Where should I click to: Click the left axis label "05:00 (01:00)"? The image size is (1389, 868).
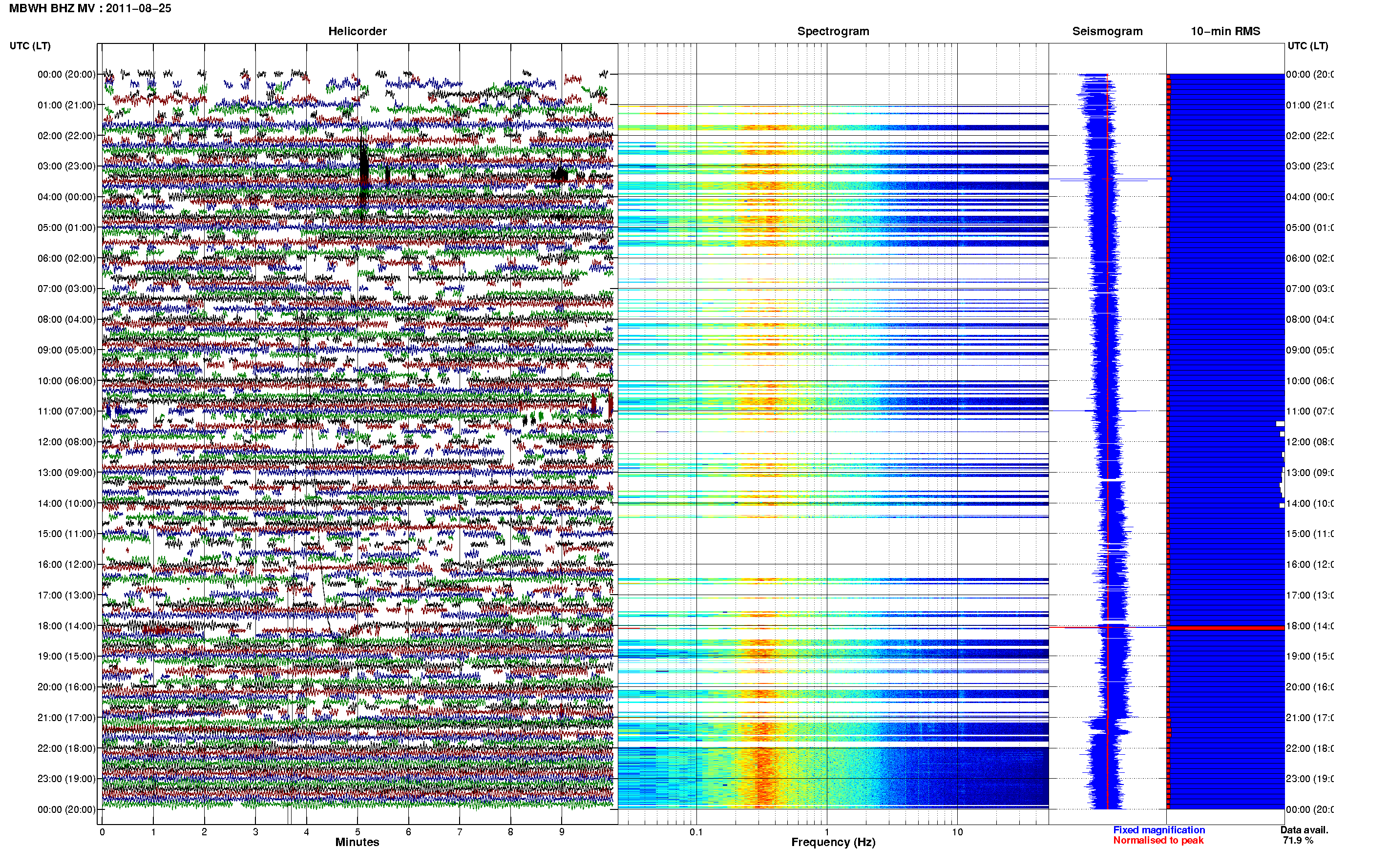pyautogui.click(x=66, y=227)
